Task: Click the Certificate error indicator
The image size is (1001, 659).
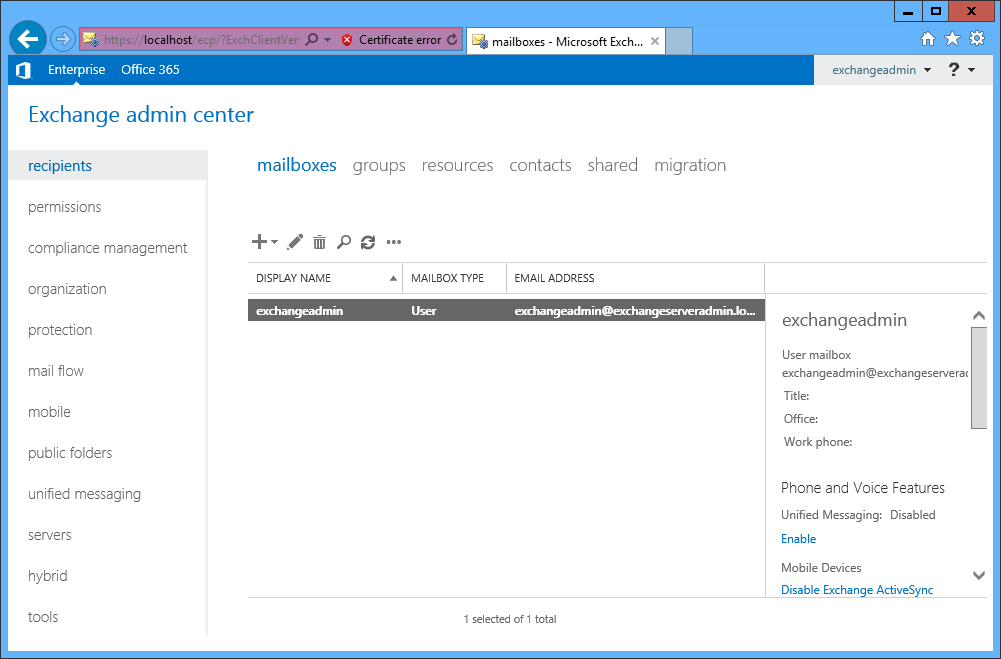Action: point(391,40)
